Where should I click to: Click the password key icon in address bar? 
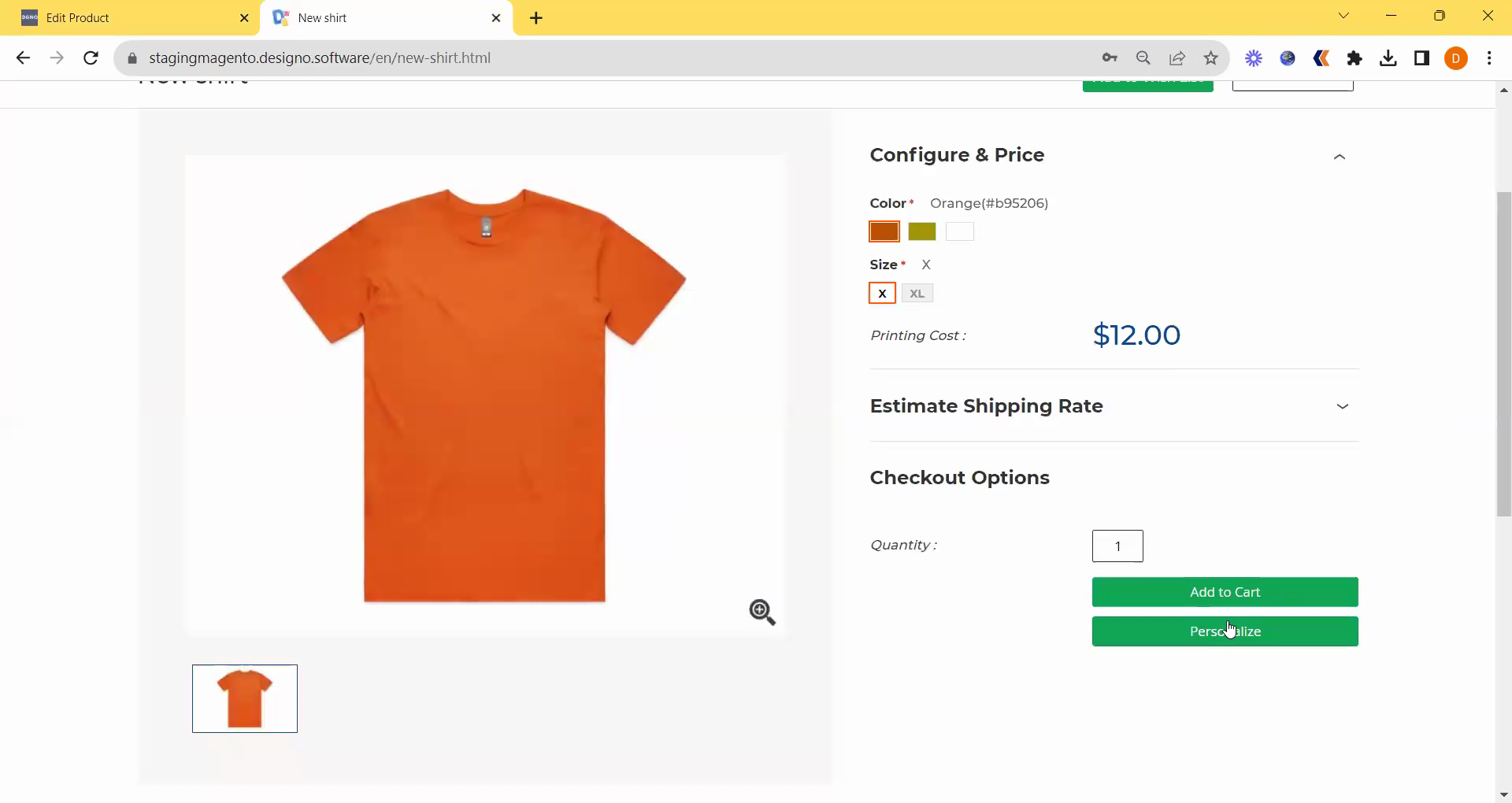click(x=1110, y=57)
